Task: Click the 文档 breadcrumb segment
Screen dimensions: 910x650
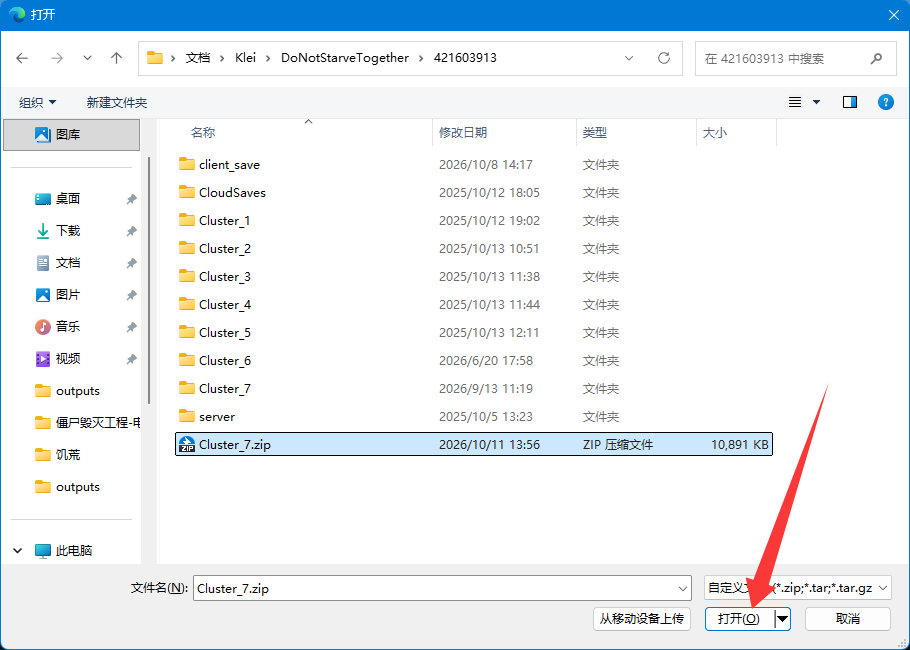Action: (198, 58)
